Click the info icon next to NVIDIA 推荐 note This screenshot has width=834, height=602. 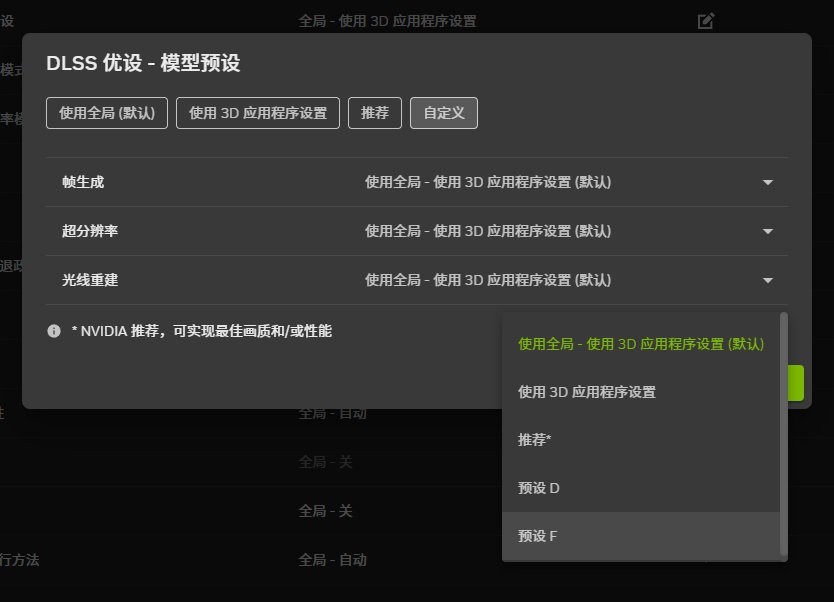pos(54,331)
